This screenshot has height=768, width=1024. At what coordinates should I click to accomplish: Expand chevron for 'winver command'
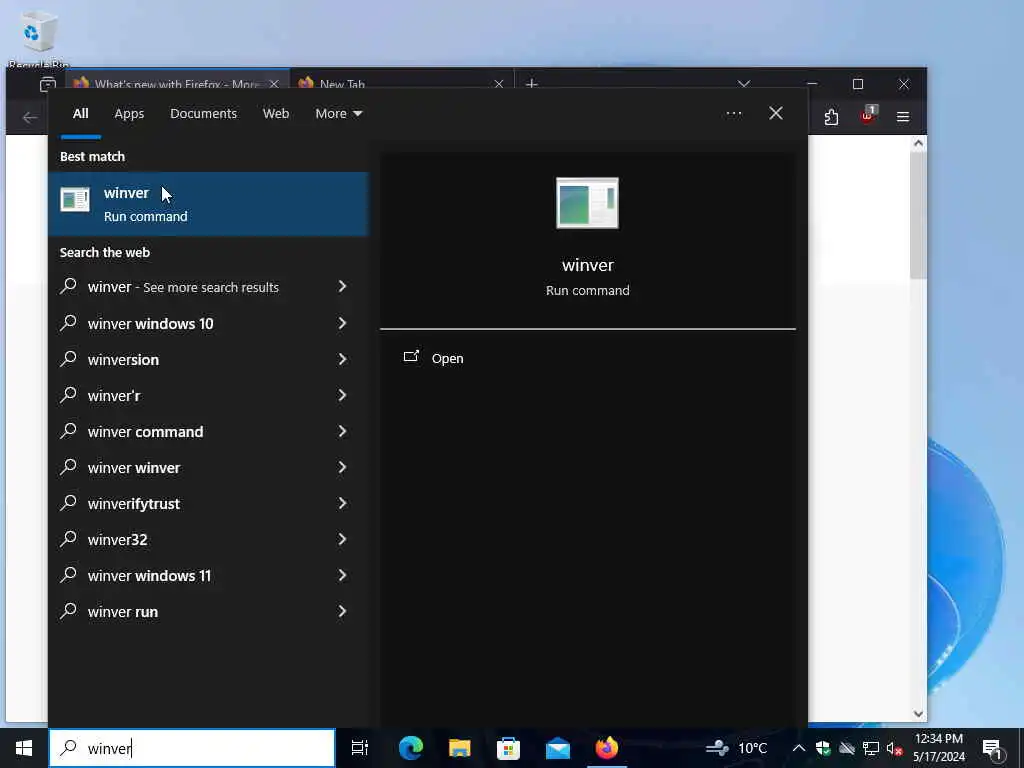342,431
